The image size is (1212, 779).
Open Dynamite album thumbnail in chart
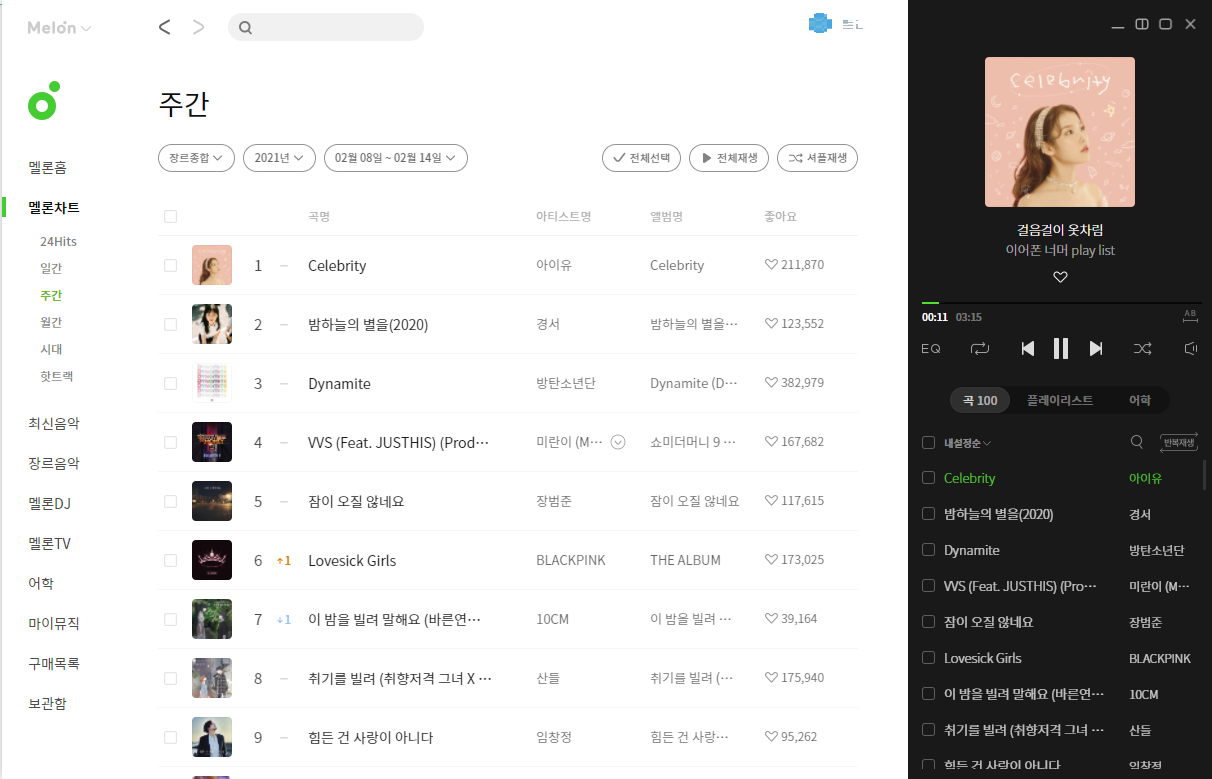click(212, 383)
